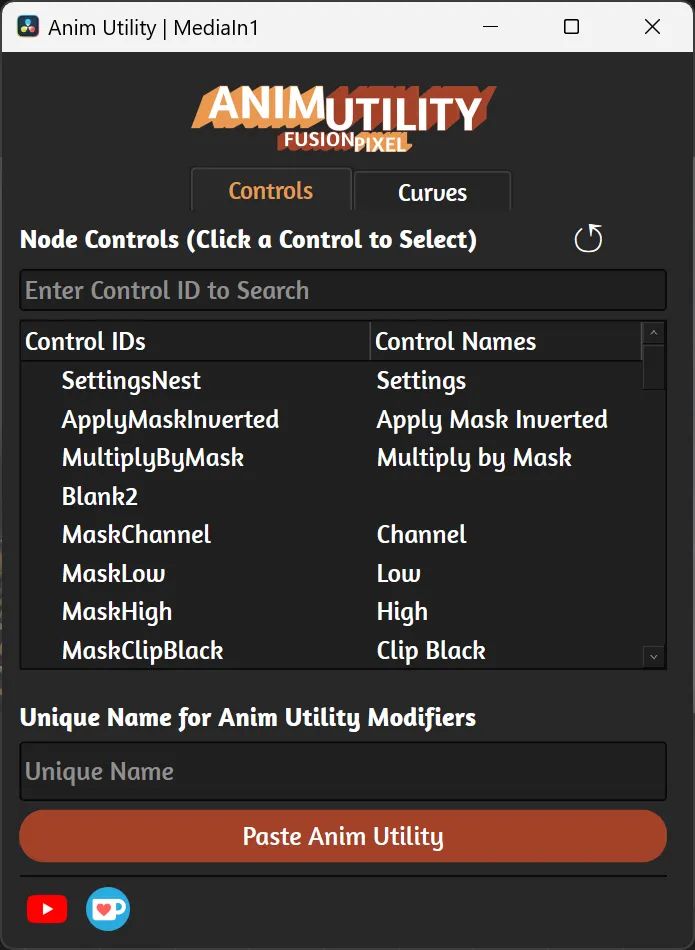Select the ApplyMaskInverted control

pos(331,419)
